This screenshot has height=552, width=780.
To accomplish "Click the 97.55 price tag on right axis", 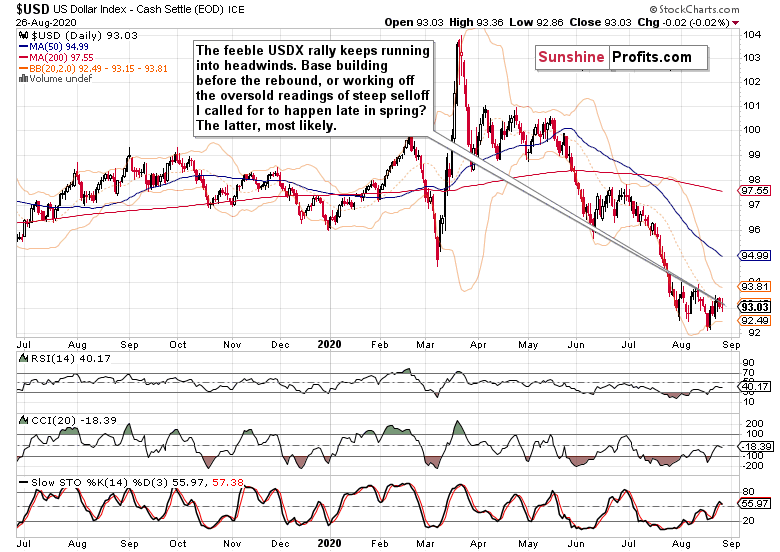I will point(755,189).
